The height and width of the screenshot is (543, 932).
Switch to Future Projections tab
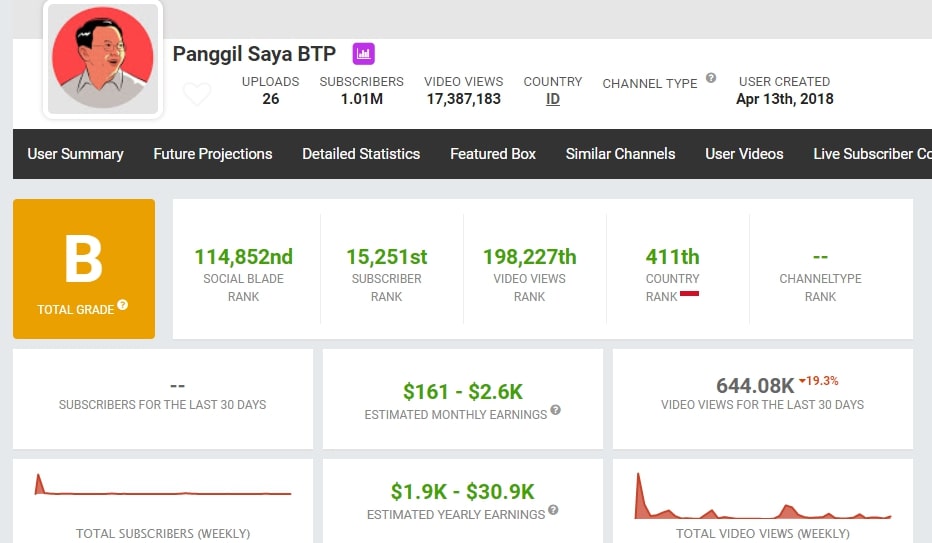click(x=213, y=154)
